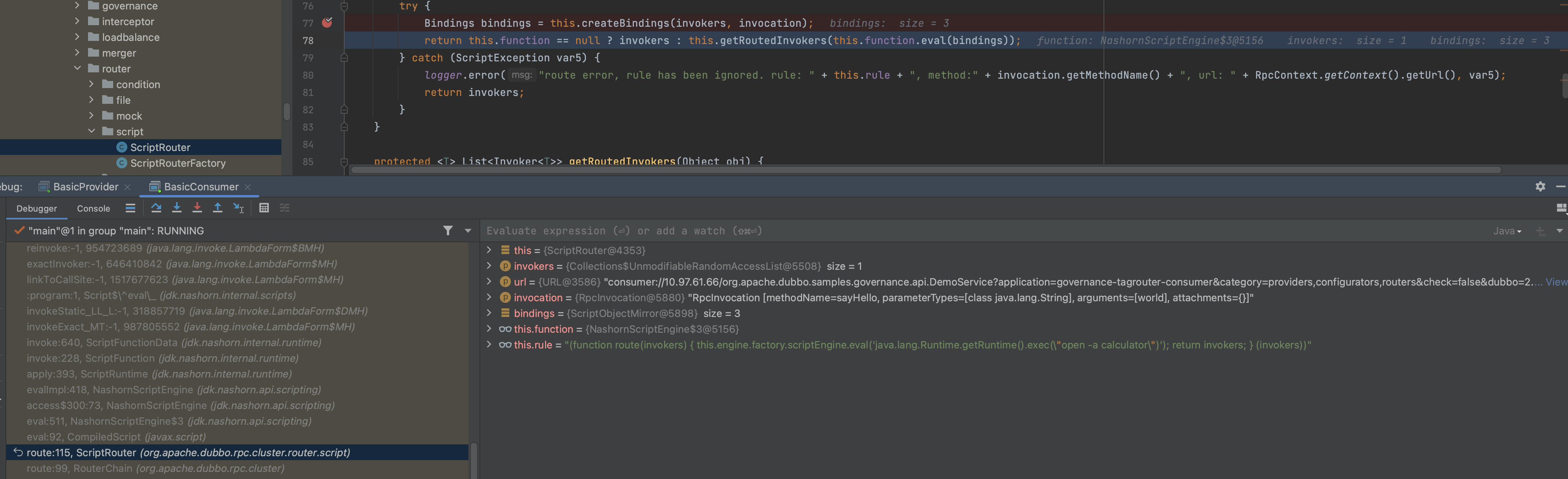The width and height of the screenshot is (1568, 479).
Task: Select the Console tab
Action: [93, 208]
